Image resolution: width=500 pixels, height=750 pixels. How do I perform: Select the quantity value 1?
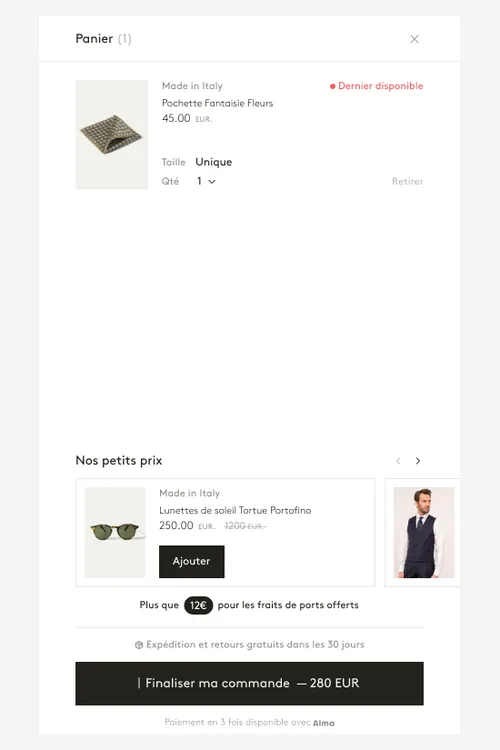[x=200, y=181]
